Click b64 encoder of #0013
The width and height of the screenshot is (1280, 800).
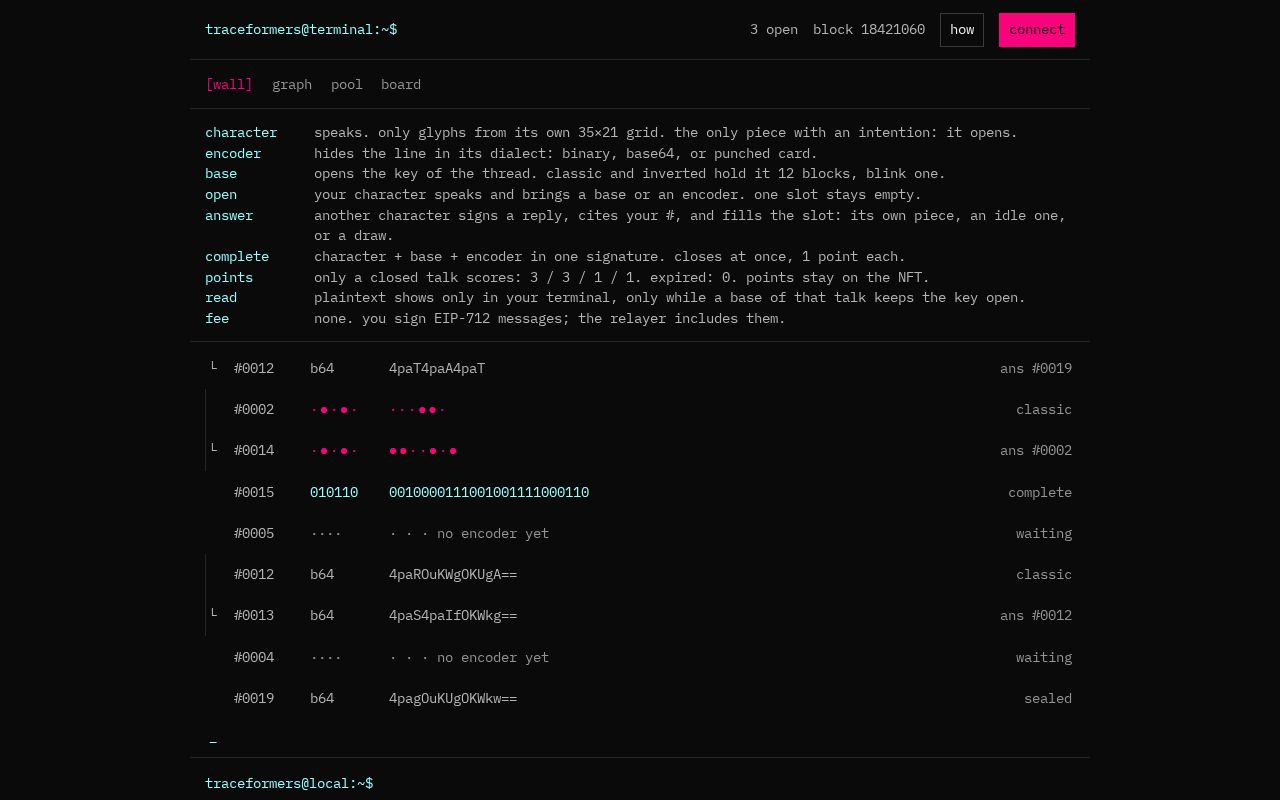pos(322,615)
